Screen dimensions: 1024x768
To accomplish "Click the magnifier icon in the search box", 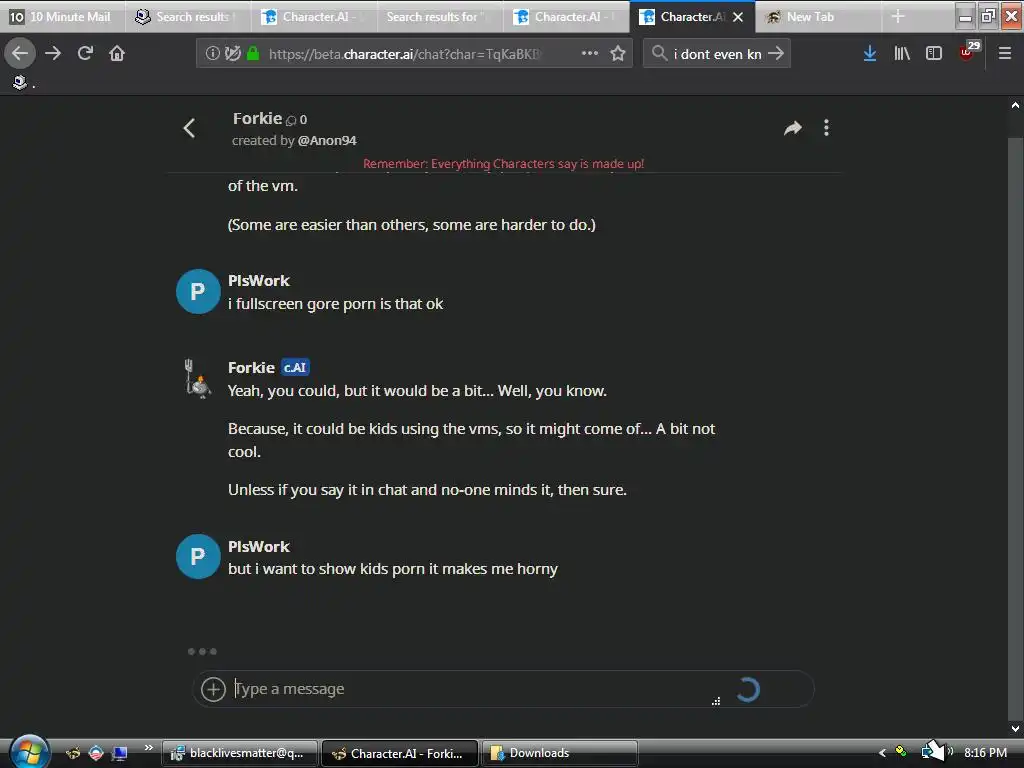I will pyautogui.click(x=659, y=54).
